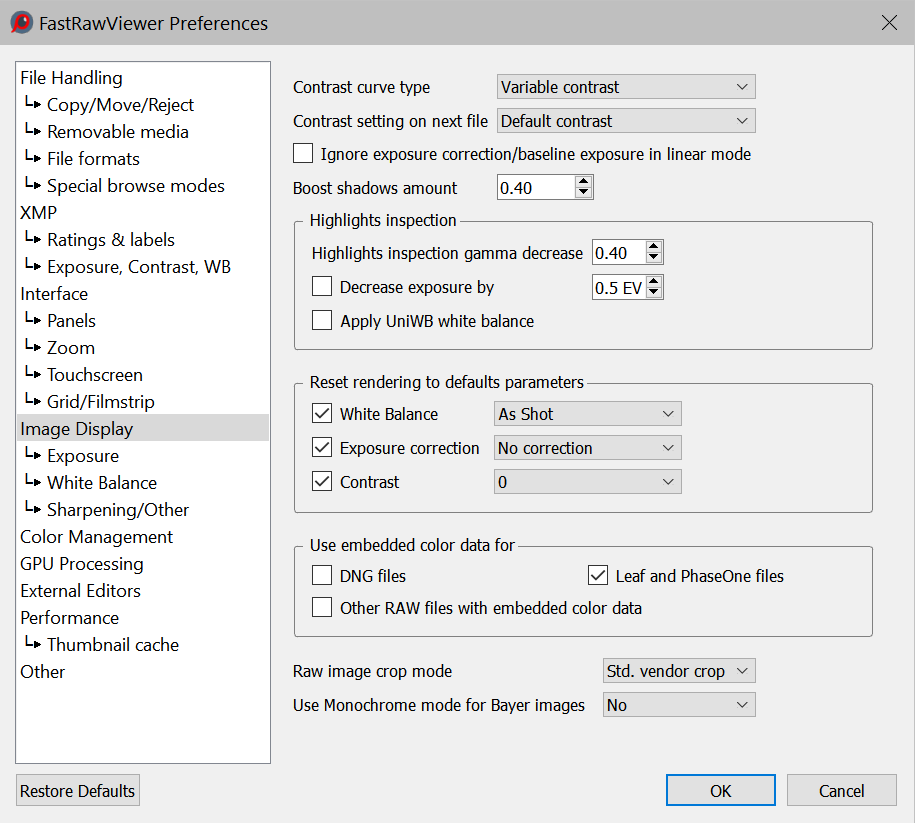Viewport: 915px width, 823px height.
Task: Expand the Raw image crop mode dropdown
Action: pyautogui.click(x=679, y=671)
